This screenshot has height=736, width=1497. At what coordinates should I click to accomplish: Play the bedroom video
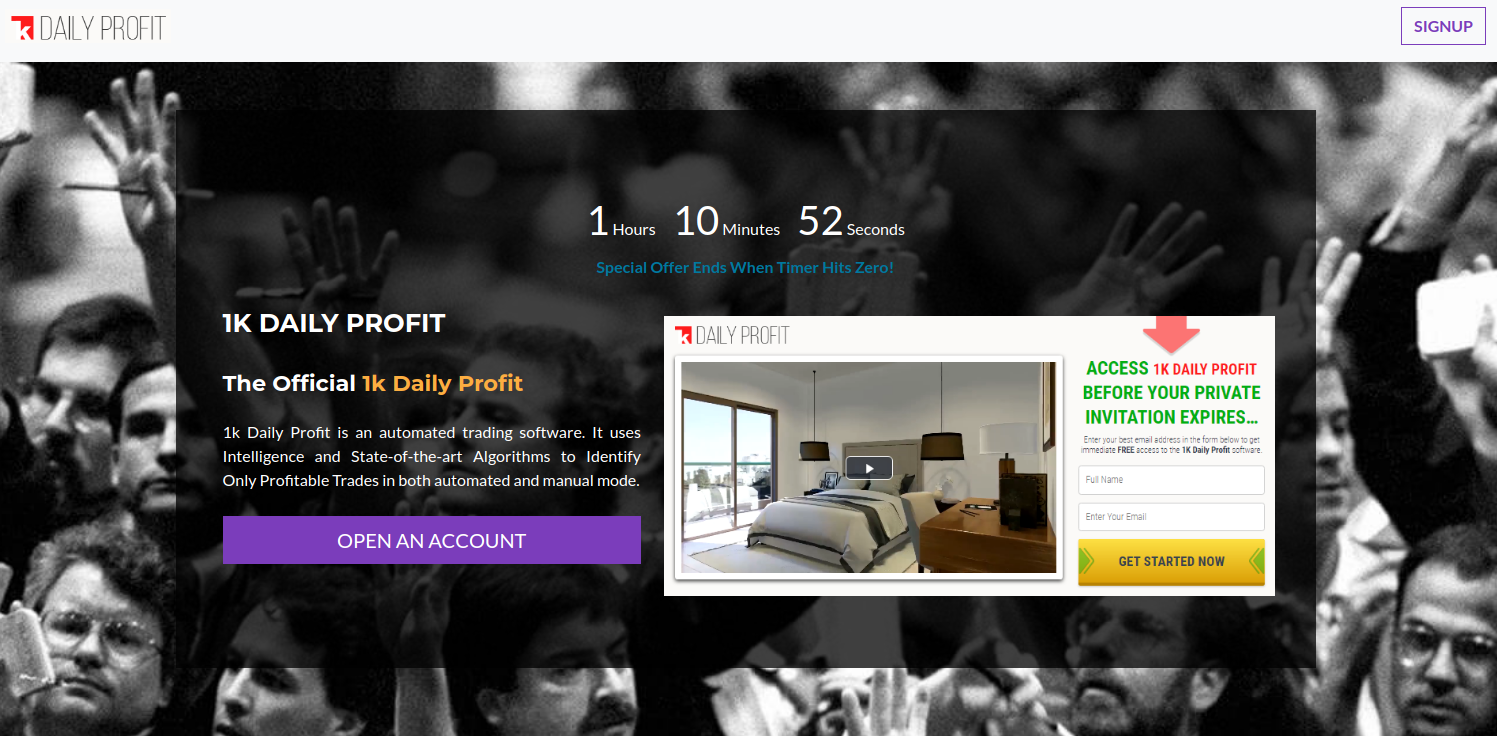[868, 467]
